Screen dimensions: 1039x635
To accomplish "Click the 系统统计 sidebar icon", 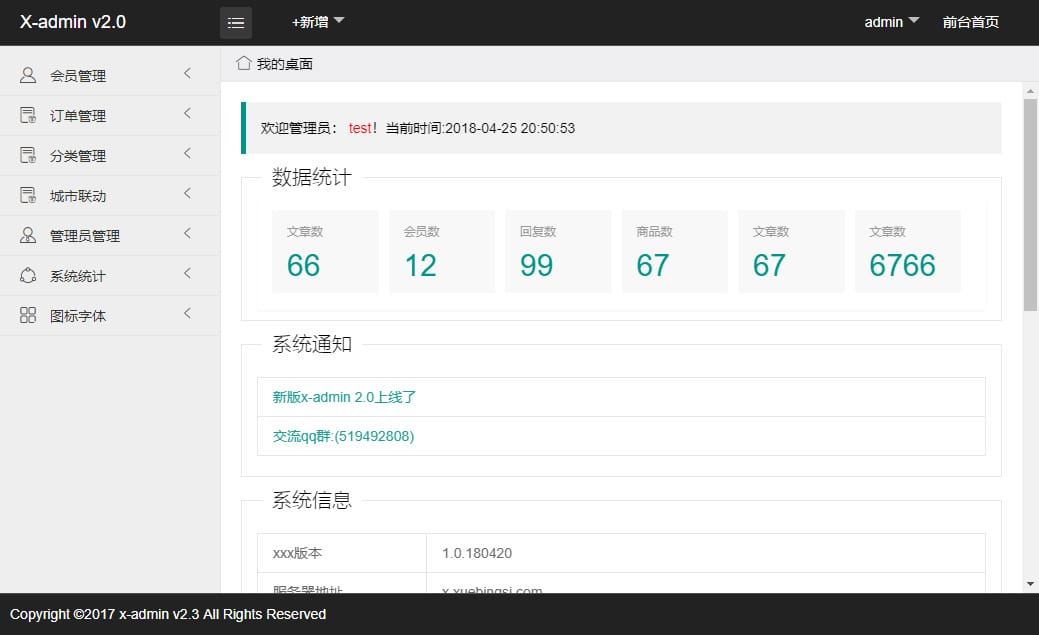I will (x=28, y=274).
